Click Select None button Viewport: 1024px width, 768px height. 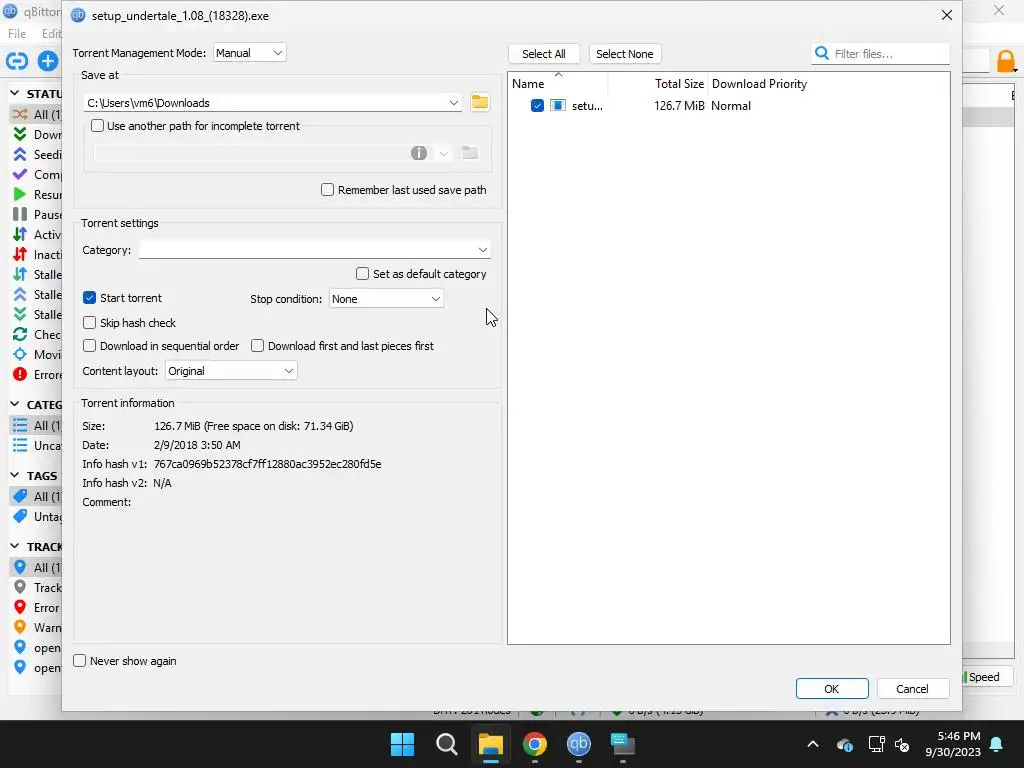pyautogui.click(x=624, y=54)
